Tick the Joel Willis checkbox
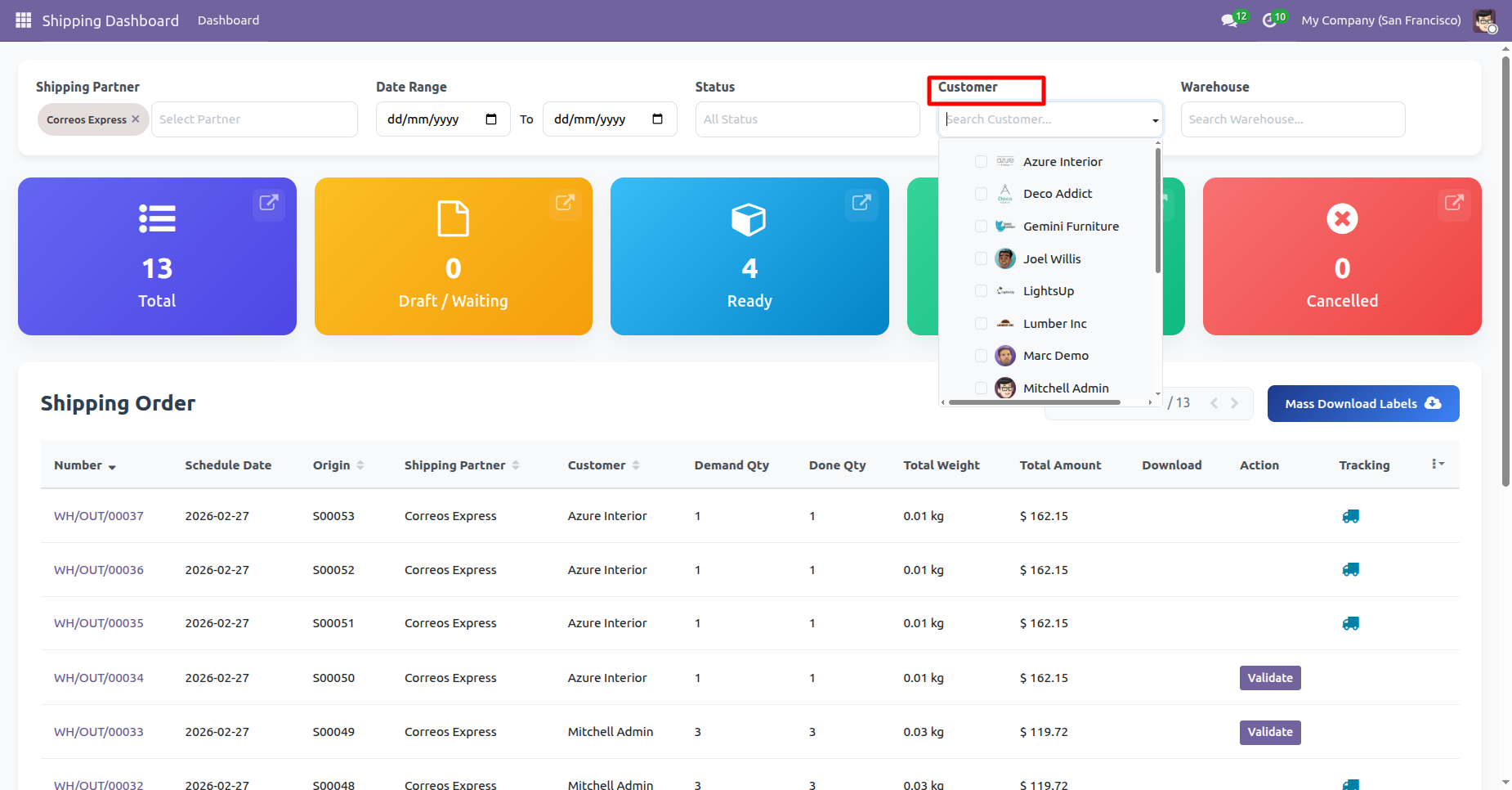 [x=981, y=259]
